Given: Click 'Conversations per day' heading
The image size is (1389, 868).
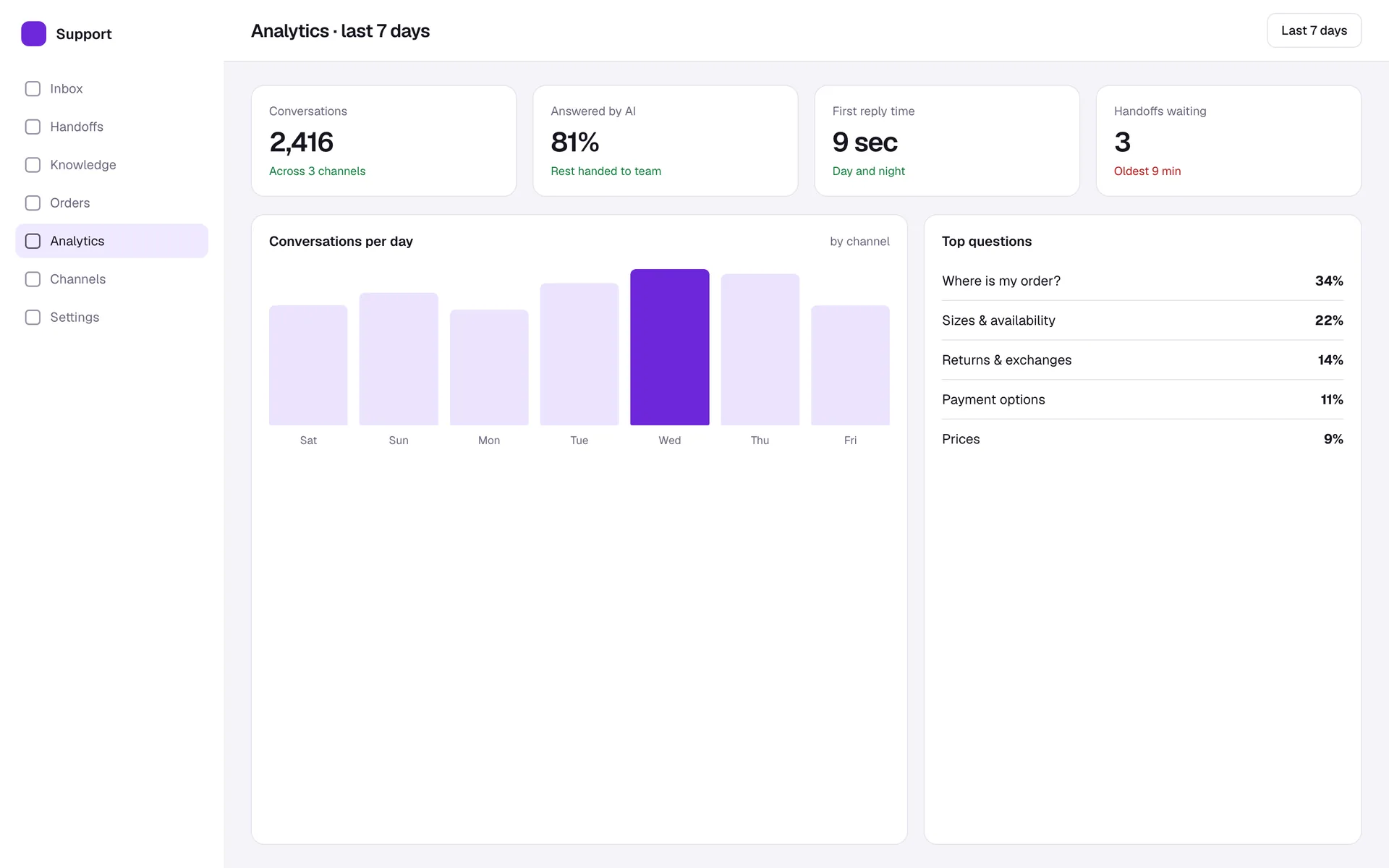Looking at the screenshot, I should click(341, 242).
